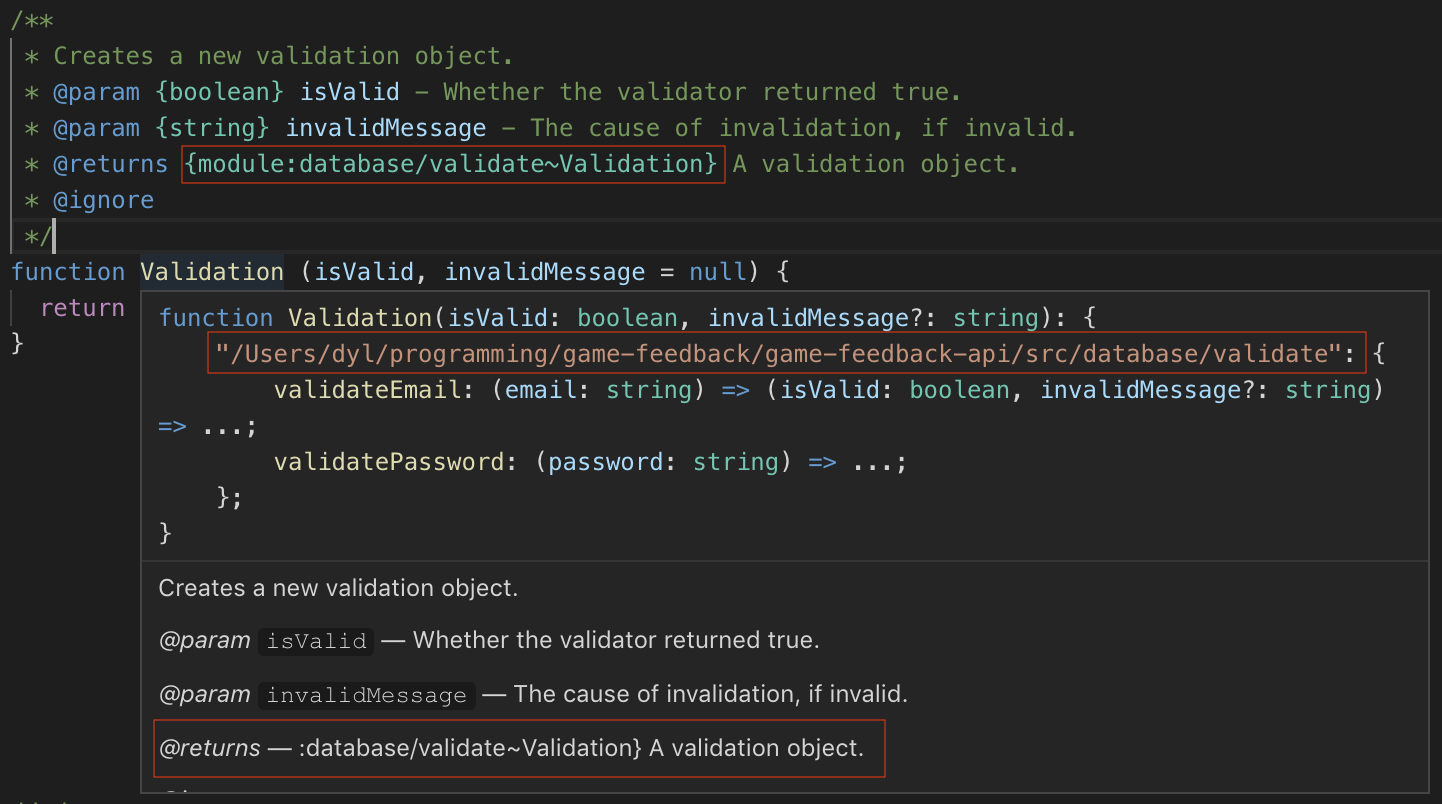Viewport: 1442px width, 804px height.
Task: Click the @ignore JSDoc tag
Action: tap(104, 199)
